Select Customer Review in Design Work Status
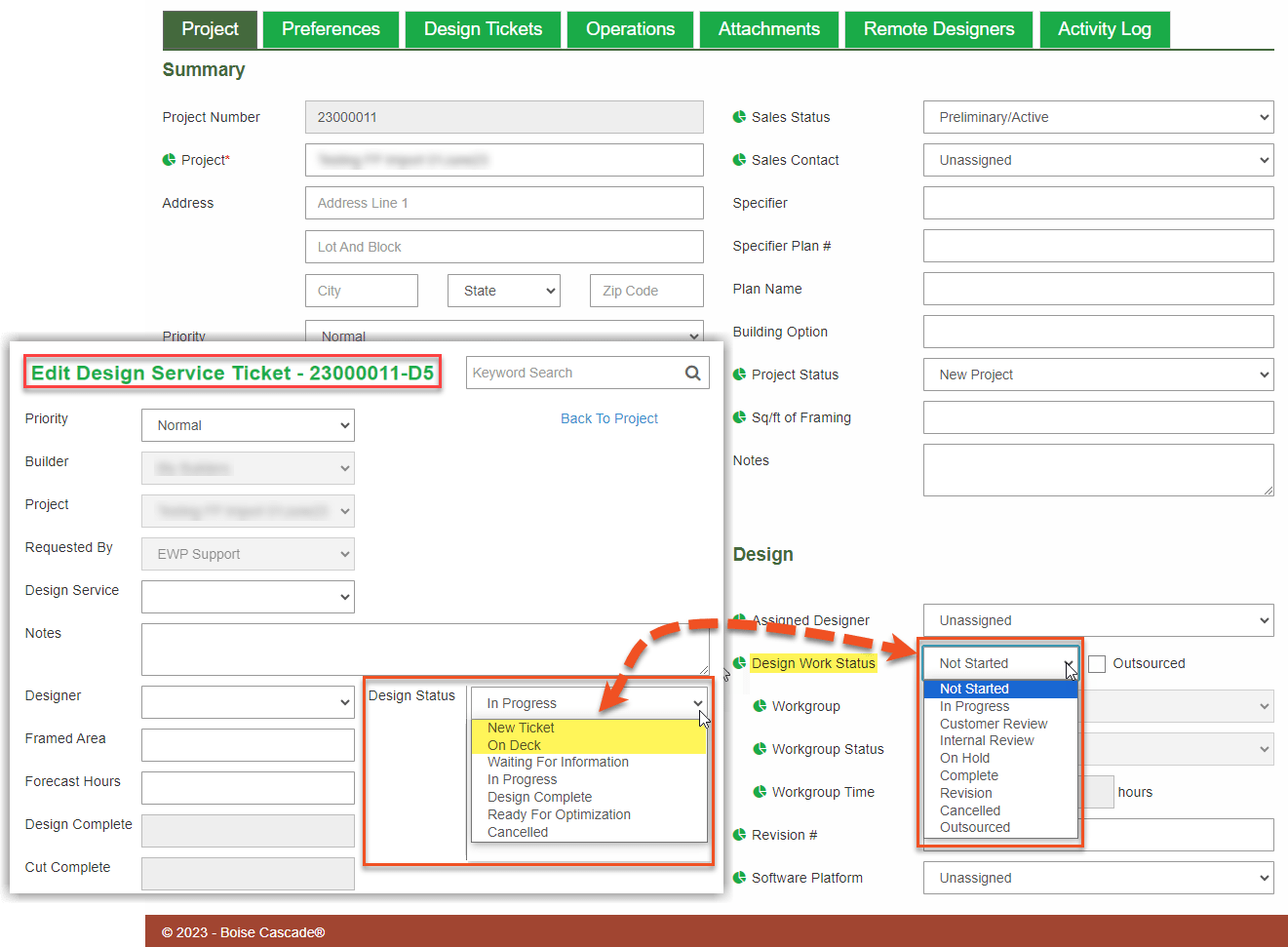1288x947 pixels. click(1000, 724)
